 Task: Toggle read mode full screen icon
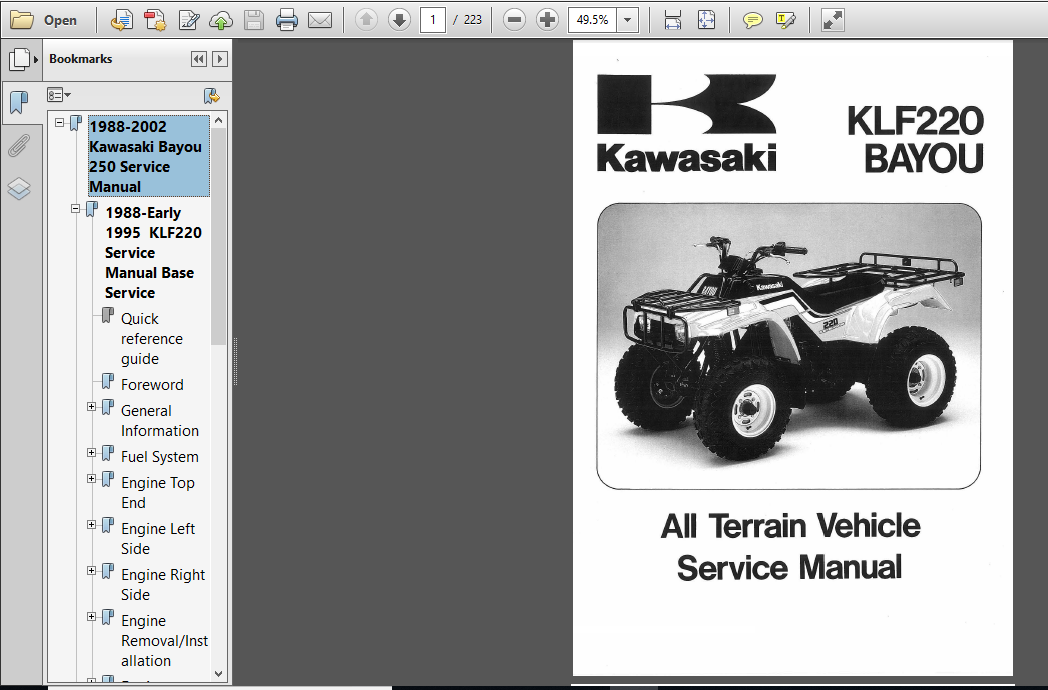pos(833,20)
